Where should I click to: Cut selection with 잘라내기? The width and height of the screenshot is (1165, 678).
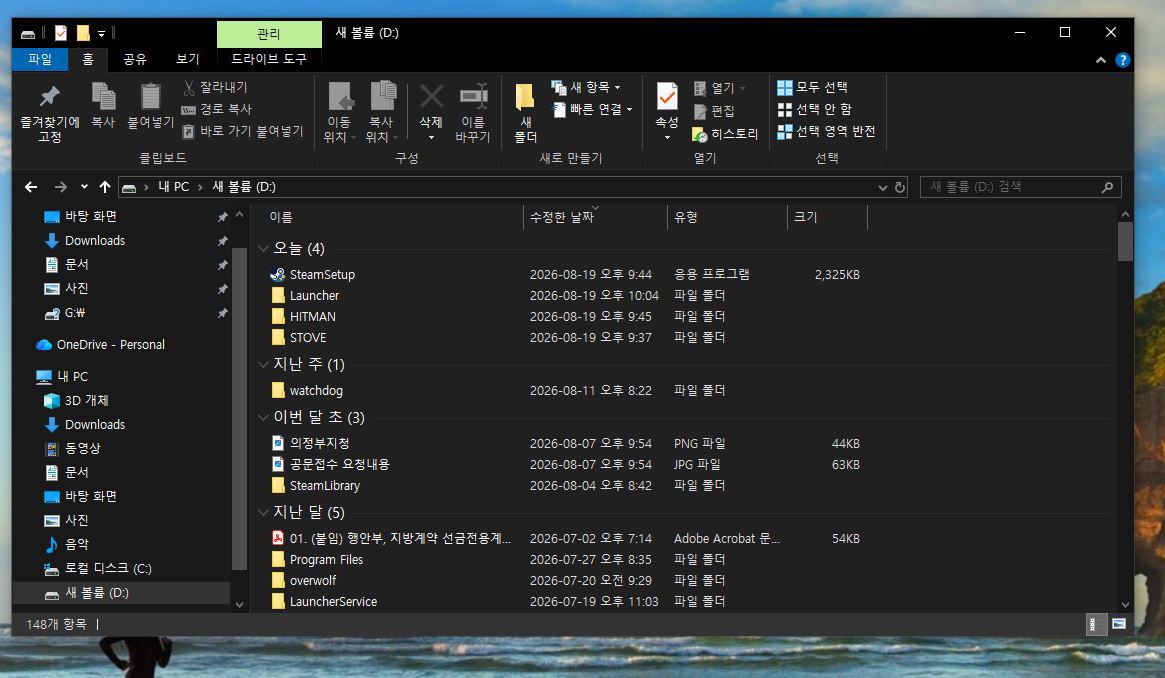tap(215, 88)
